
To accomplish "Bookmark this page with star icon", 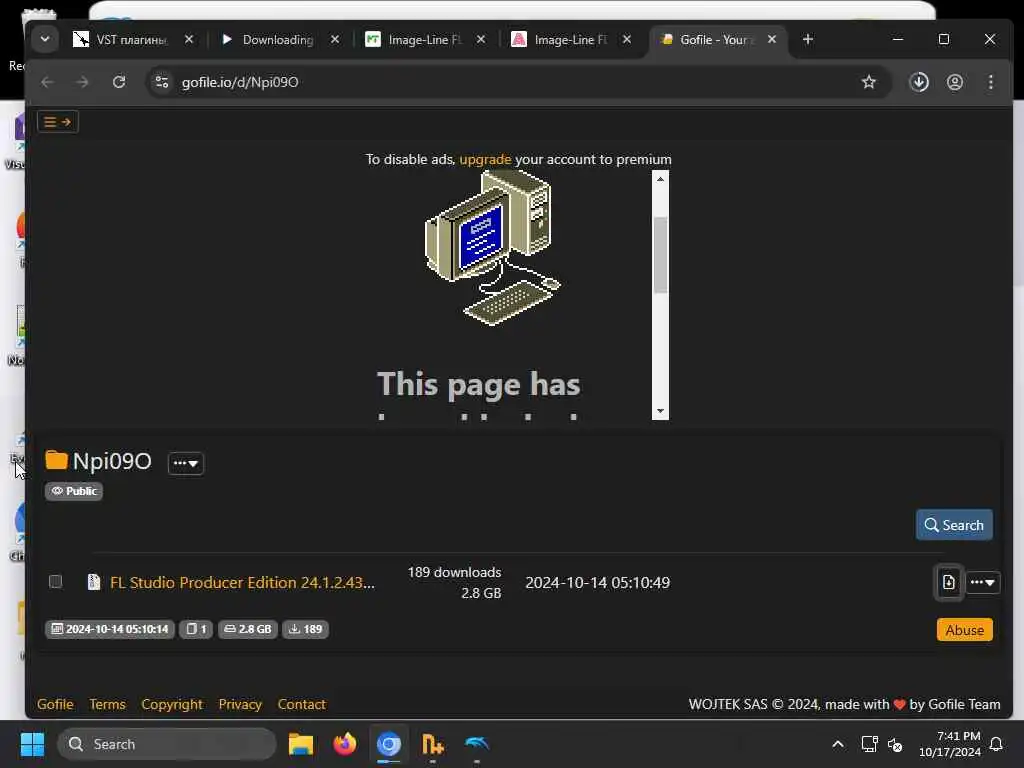I will (x=868, y=82).
